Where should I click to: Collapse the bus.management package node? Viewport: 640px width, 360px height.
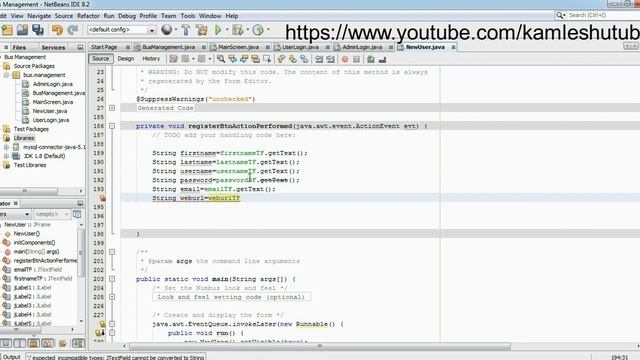pos(6,75)
